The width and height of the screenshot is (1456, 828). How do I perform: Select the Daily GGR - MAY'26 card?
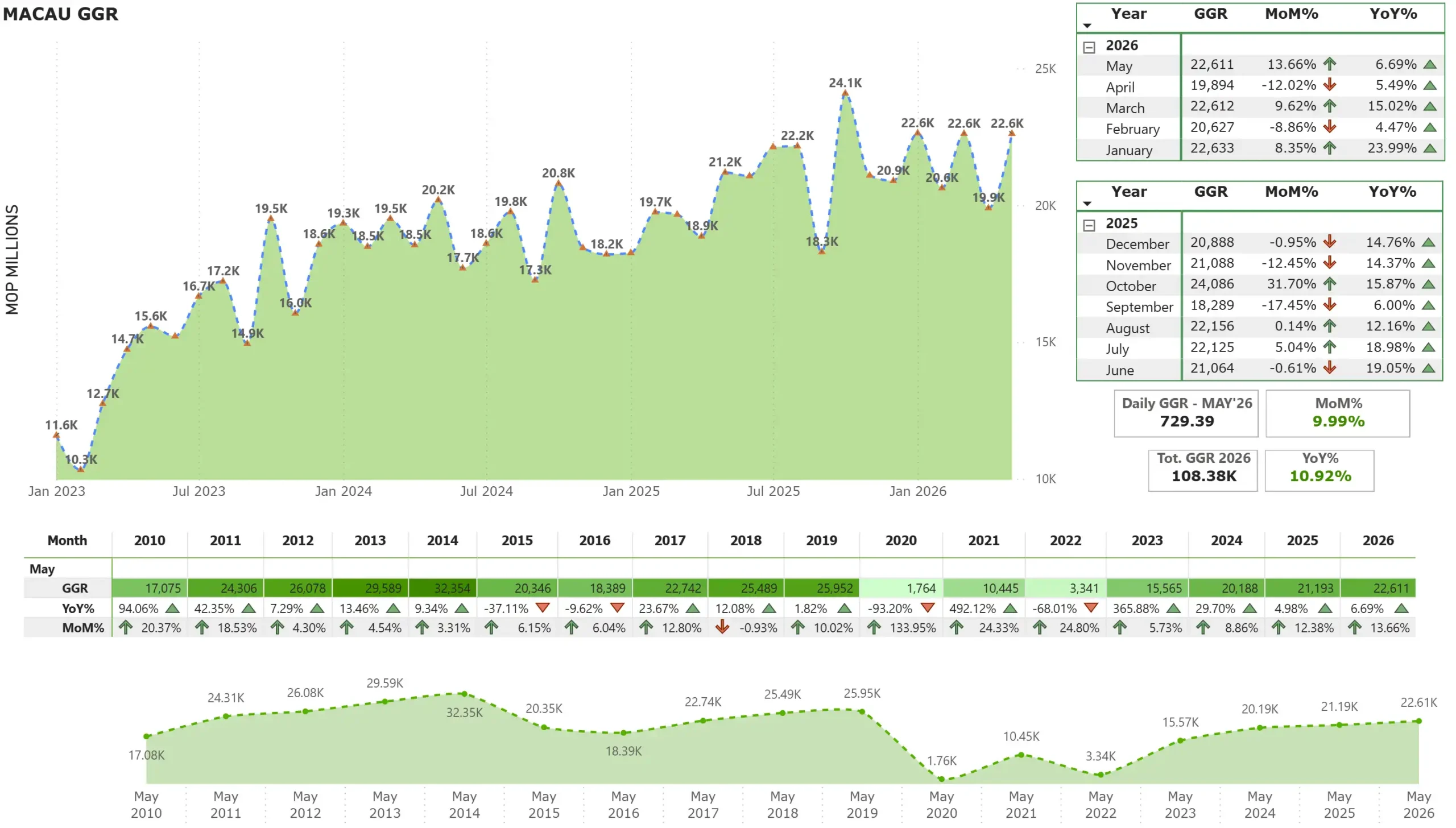1186,413
